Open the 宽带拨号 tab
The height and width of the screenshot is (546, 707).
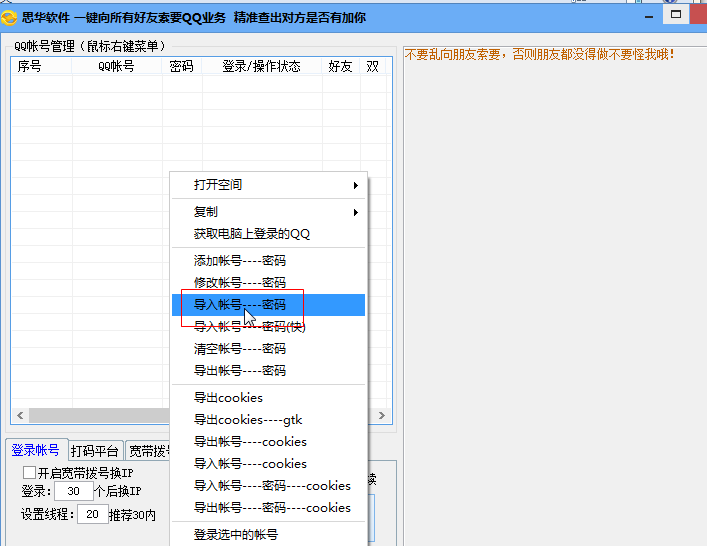[149, 451]
